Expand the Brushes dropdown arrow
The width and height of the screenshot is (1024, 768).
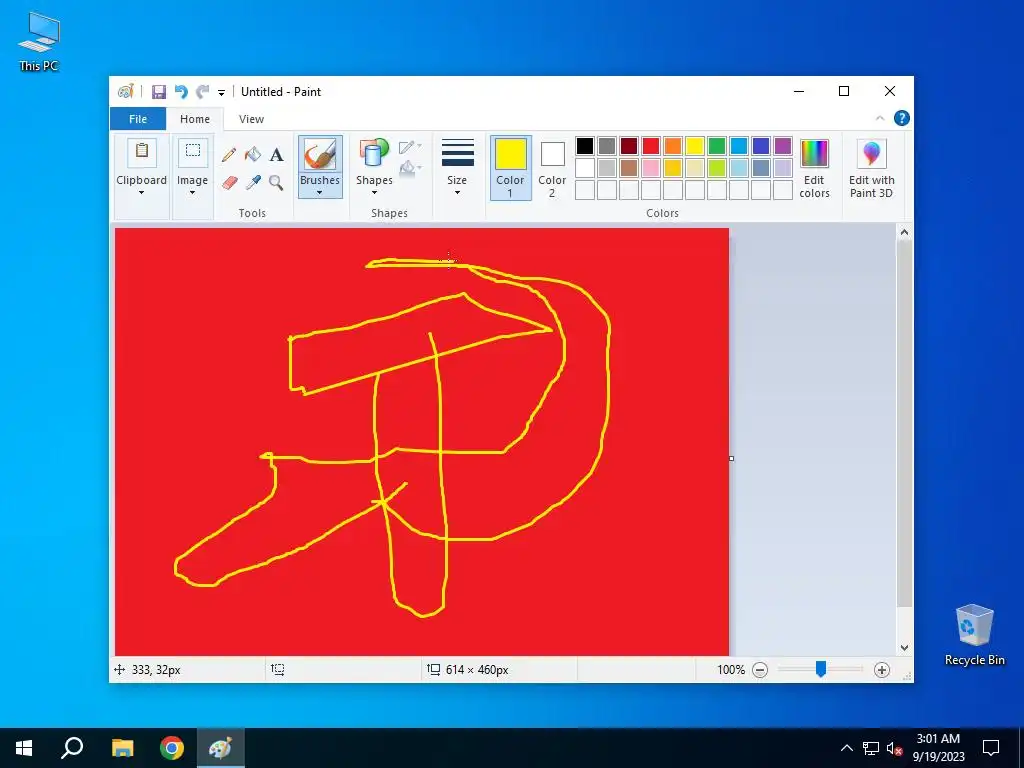(x=320, y=193)
